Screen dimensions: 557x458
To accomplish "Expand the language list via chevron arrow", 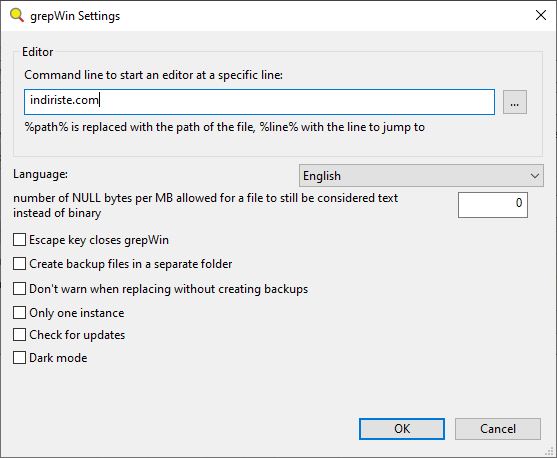I will pos(535,176).
